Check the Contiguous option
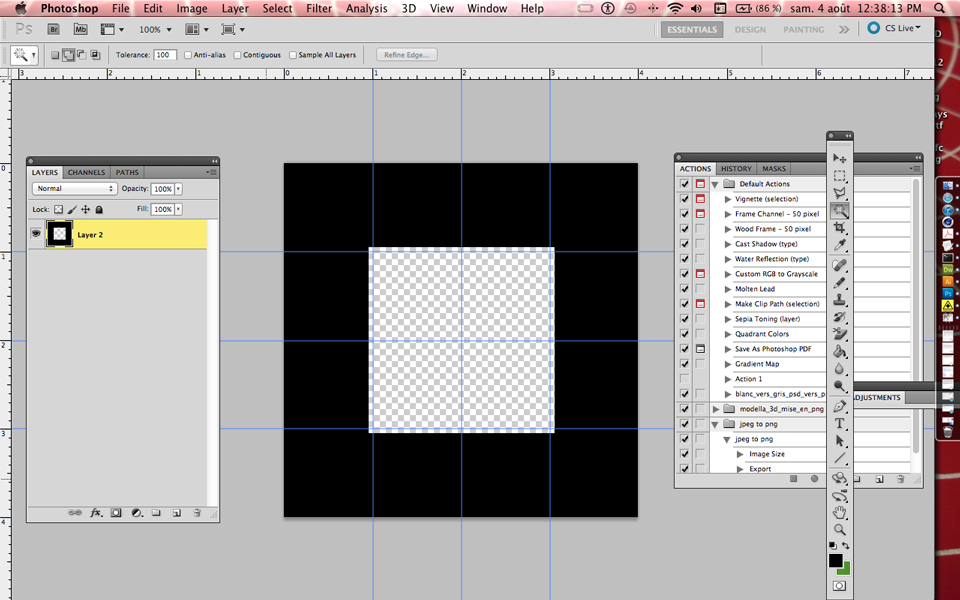The width and height of the screenshot is (960, 600). 237,55
